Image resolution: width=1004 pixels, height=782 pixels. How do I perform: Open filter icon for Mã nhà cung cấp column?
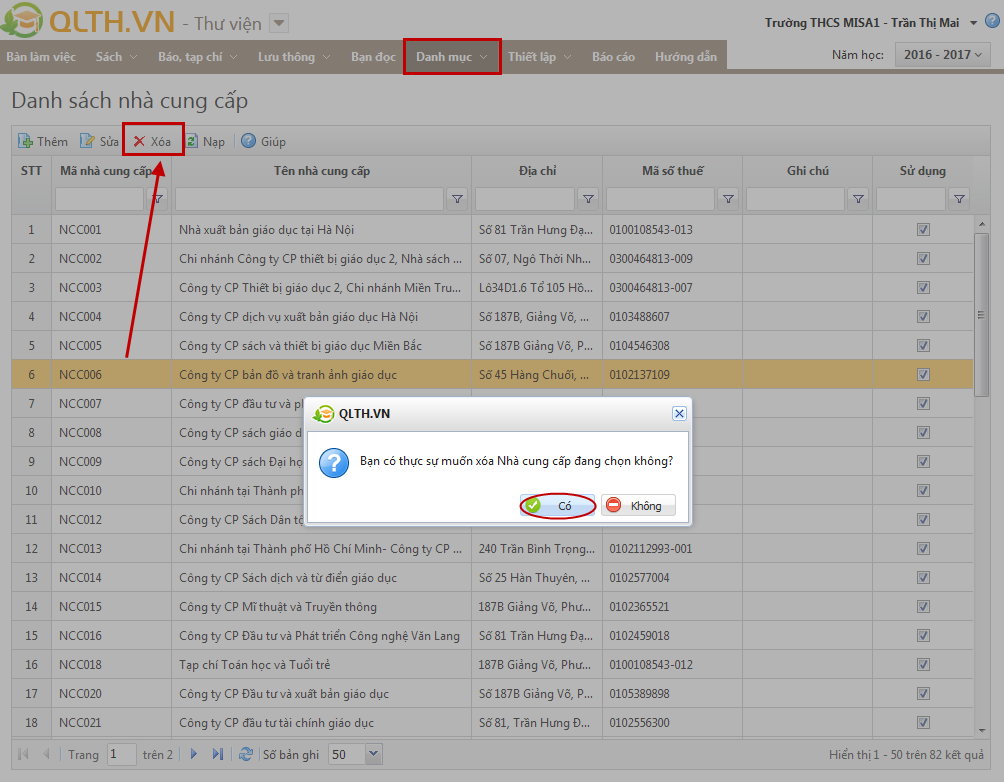pyautogui.click(x=158, y=199)
